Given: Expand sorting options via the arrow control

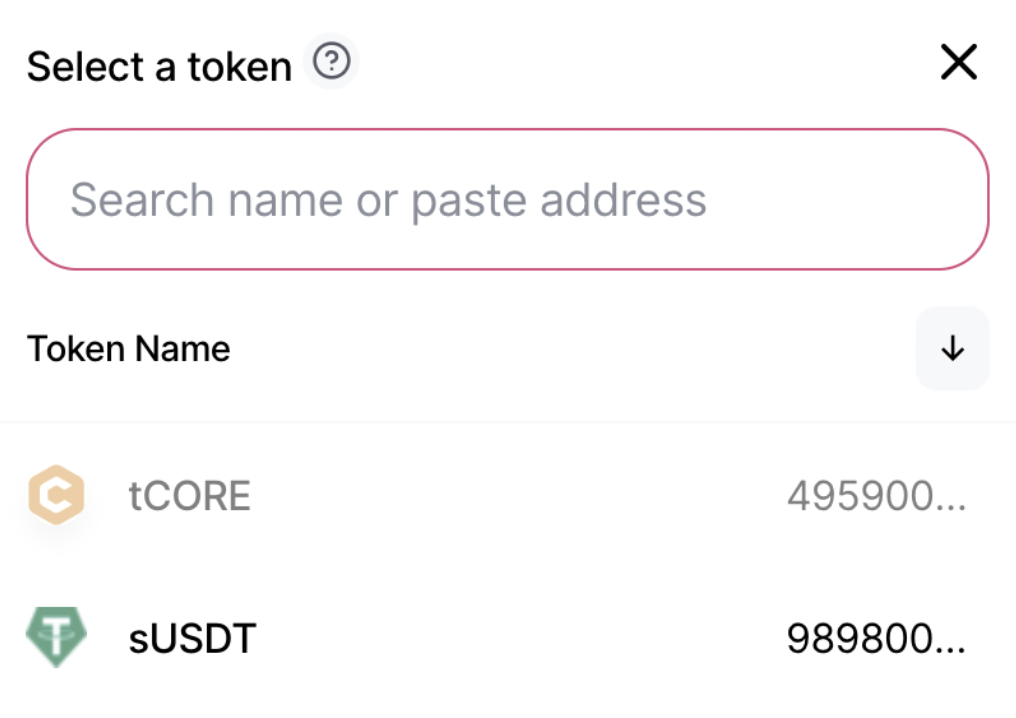Looking at the screenshot, I should pos(952,348).
